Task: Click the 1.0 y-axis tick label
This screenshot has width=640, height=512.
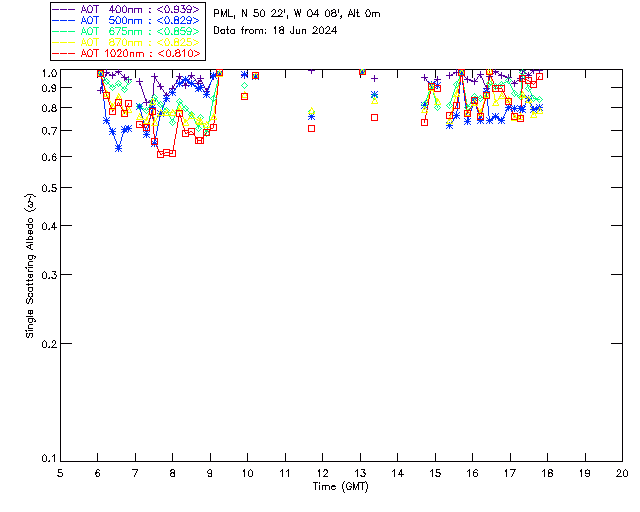Action: (x=49, y=73)
